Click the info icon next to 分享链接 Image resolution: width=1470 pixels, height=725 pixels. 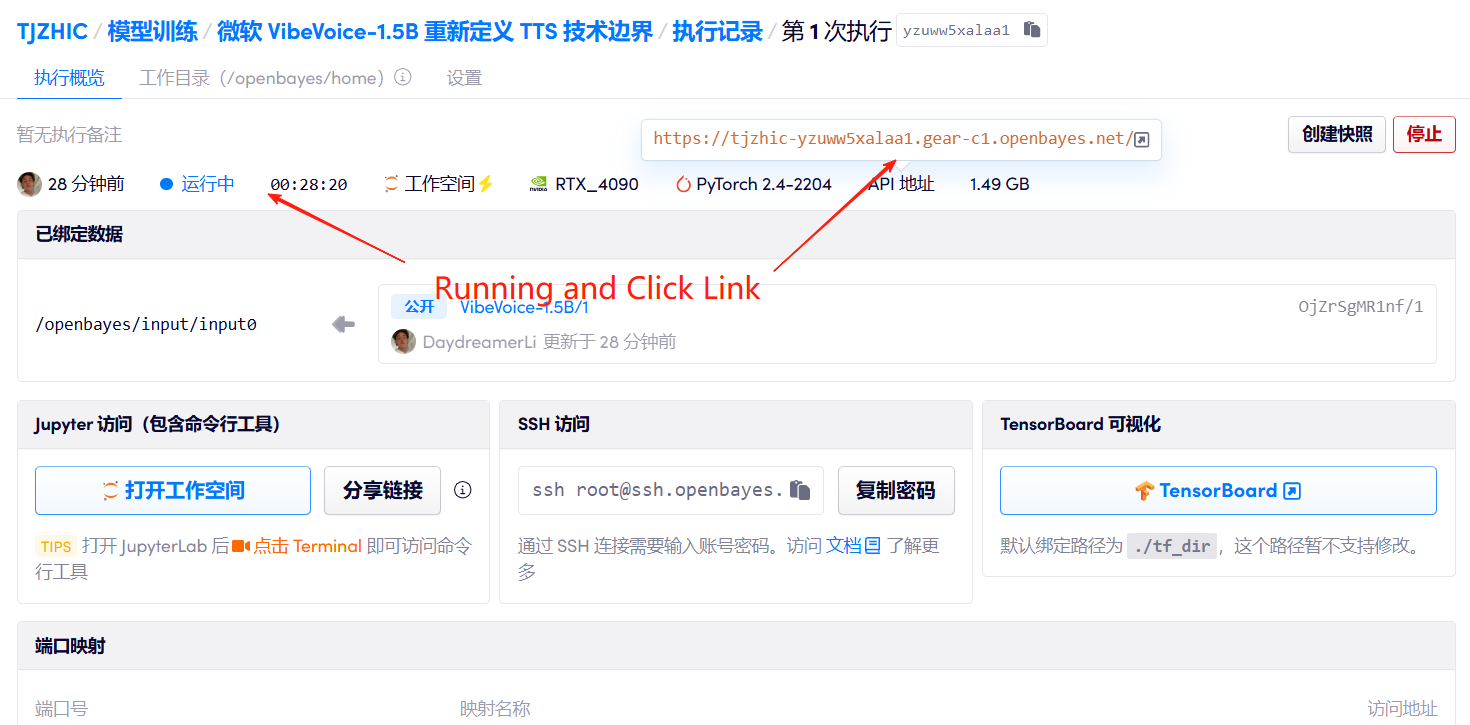pos(462,490)
